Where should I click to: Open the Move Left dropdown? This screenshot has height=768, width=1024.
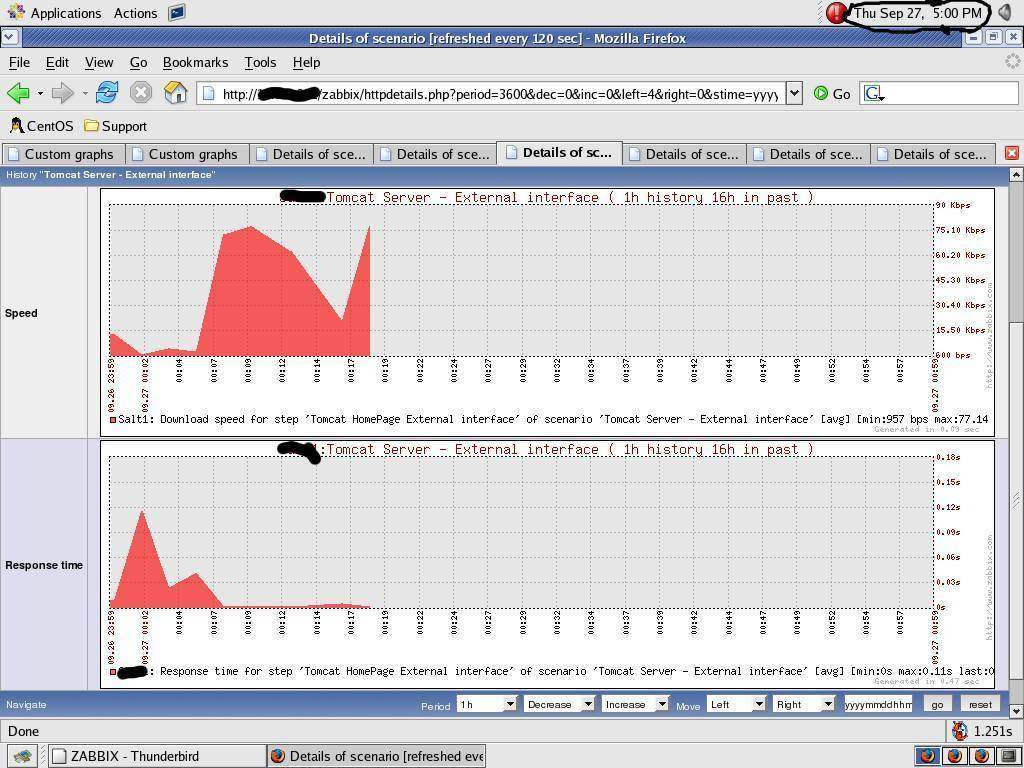pos(737,705)
